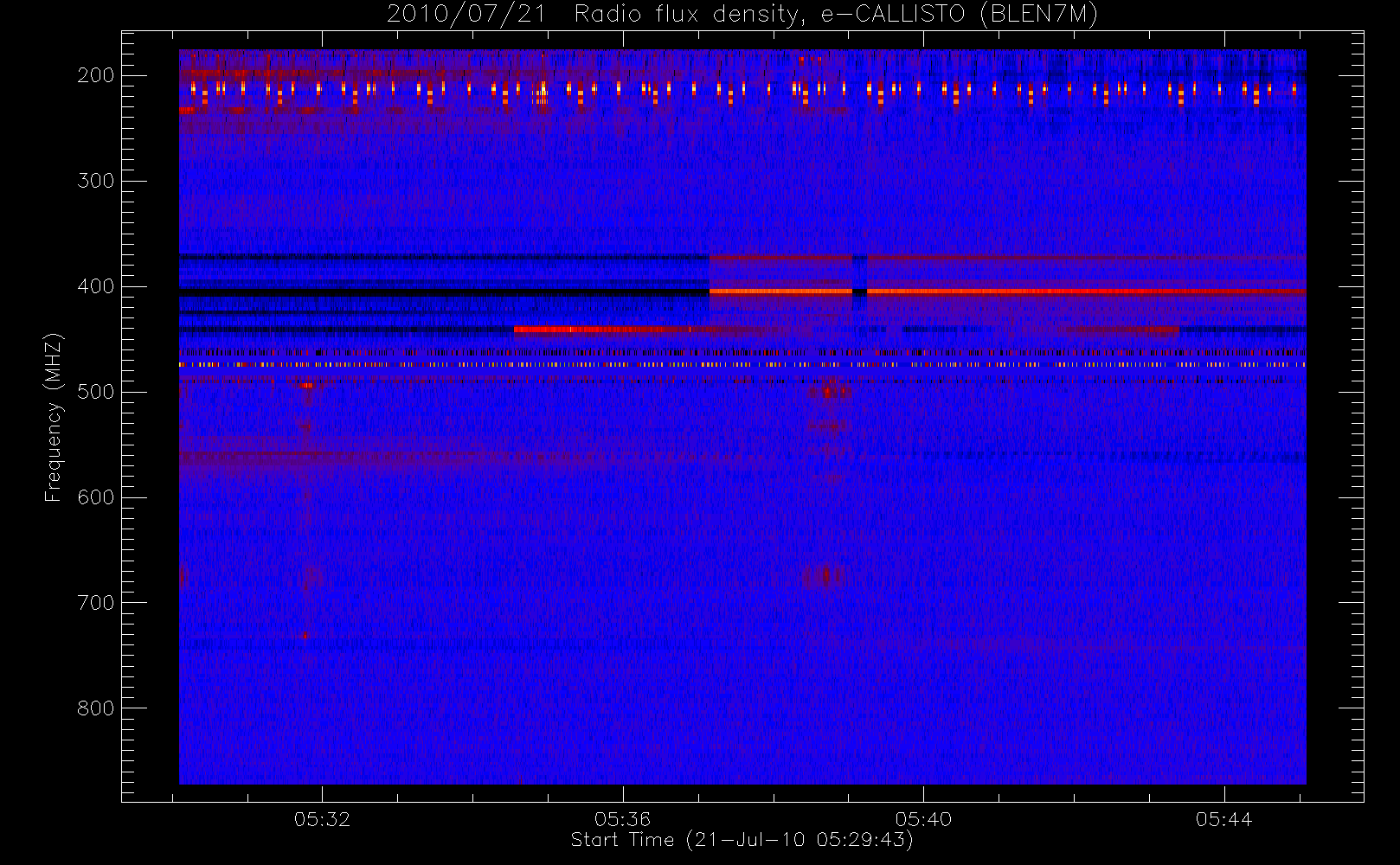Click the bright orange emission band near 405 MHz
Viewport: 1400px width, 865px height.
click(1007, 292)
